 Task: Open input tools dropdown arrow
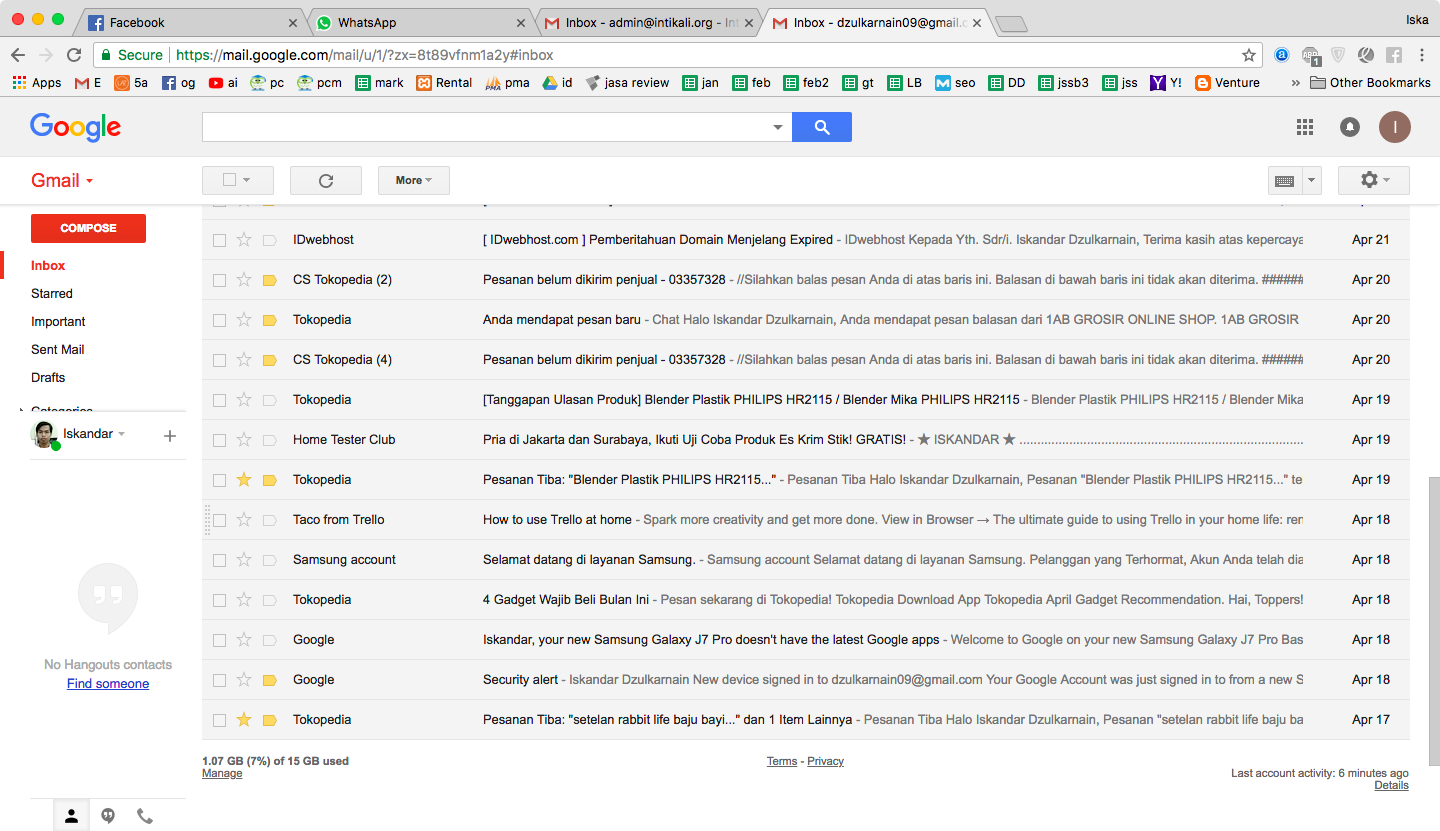click(1312, 181)
